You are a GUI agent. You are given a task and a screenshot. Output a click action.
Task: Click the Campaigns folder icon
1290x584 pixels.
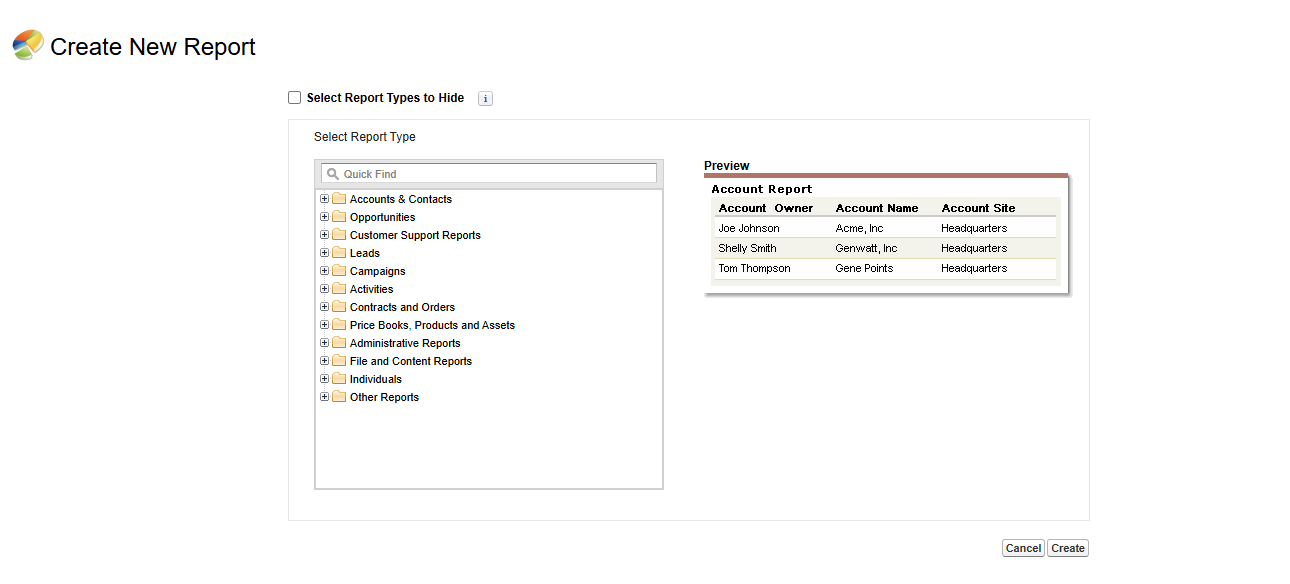[337, 271]
